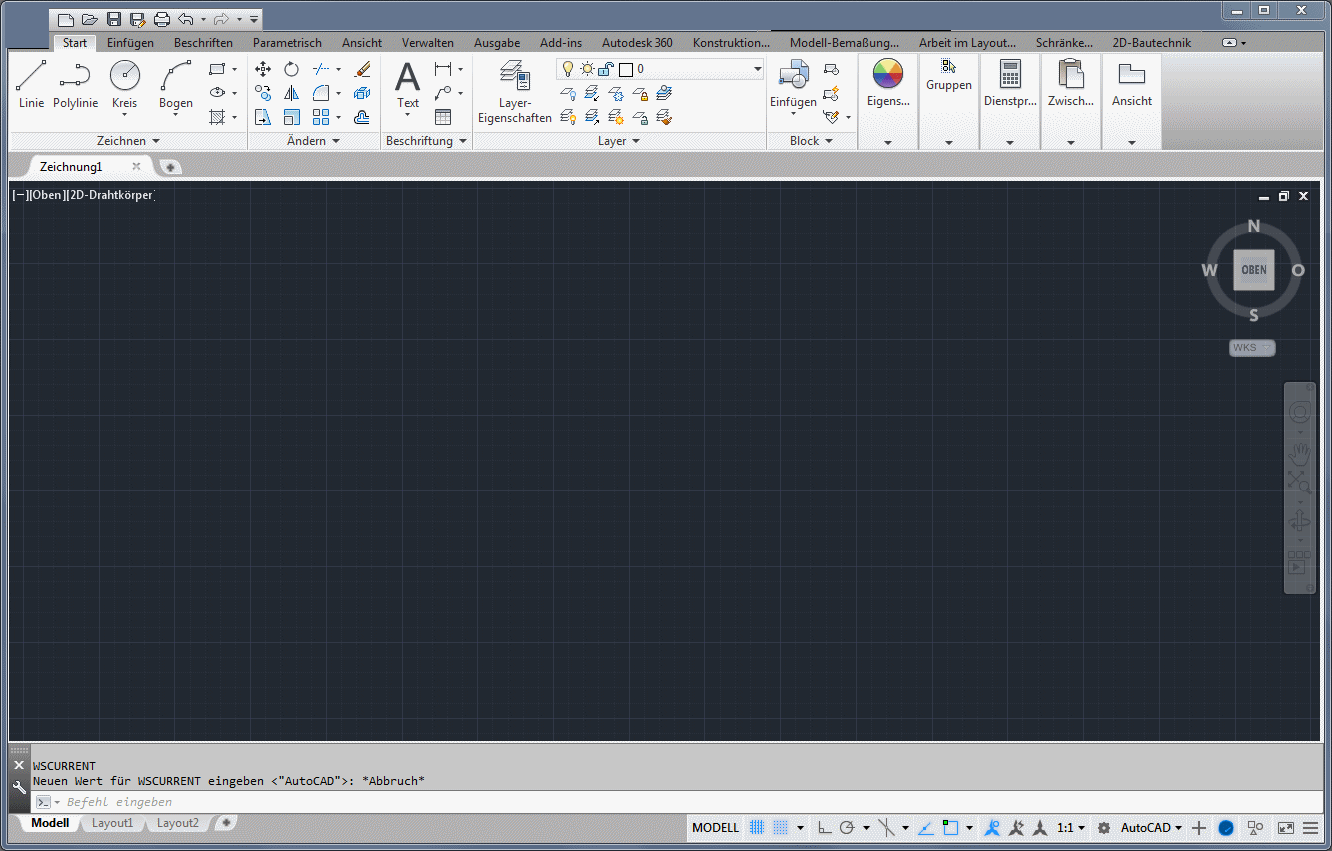This screenshot has width=1332, height=851.
Task: Expand the Block panel
Action: pos(811,141)
